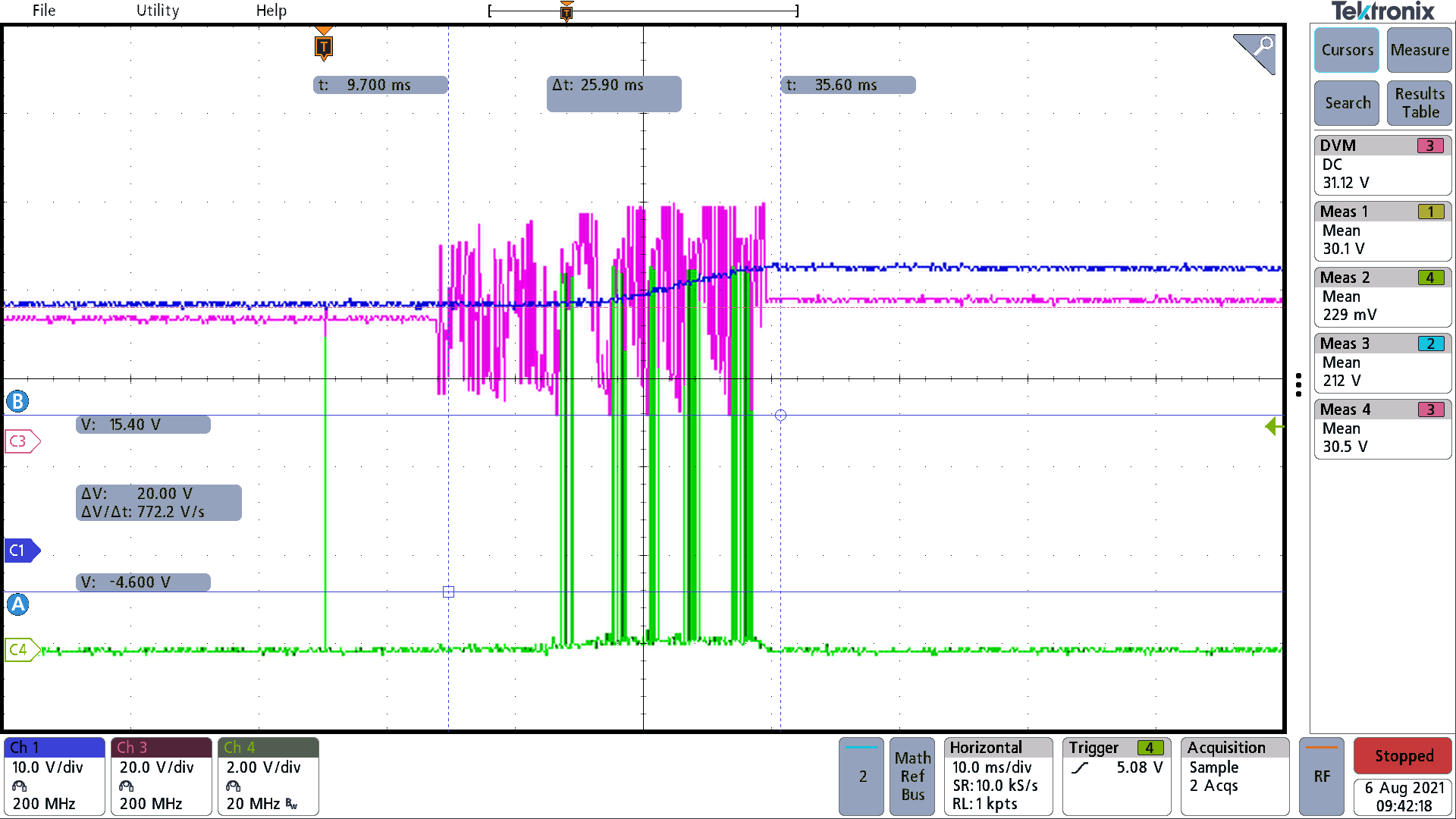The height and width of the screenshot is (819, 1456).
Task: Click the C1 channel ground marker
Action: click(20, 551)
